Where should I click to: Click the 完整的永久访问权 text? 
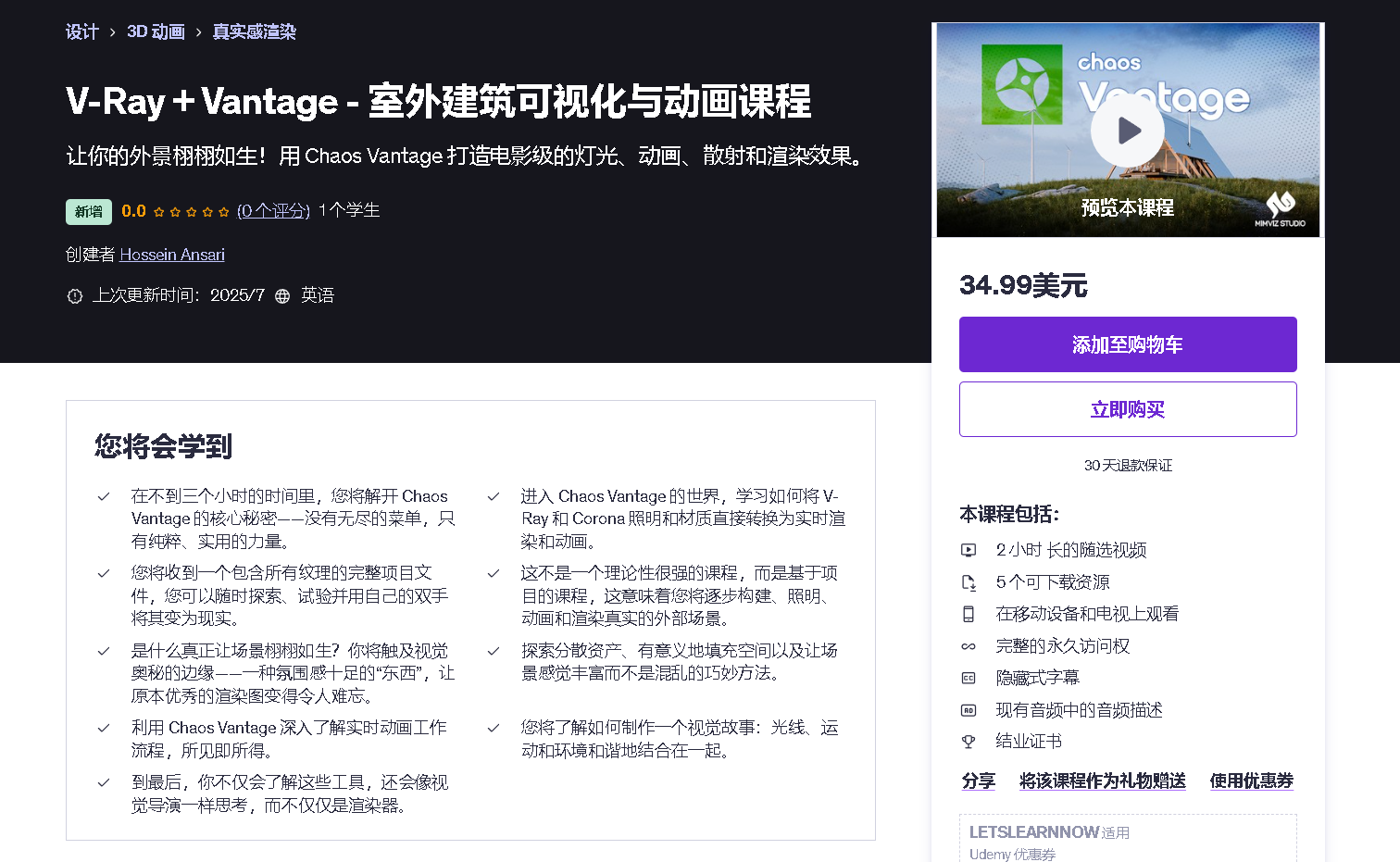click(1063, 646)
